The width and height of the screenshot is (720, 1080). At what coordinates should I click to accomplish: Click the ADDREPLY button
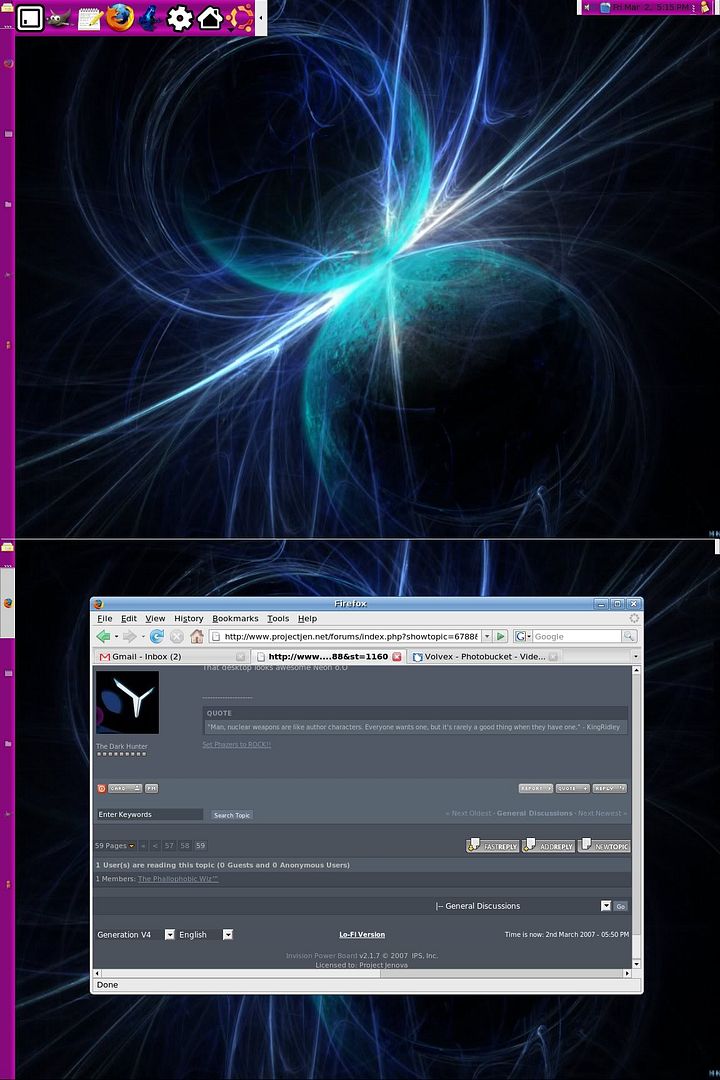point(548,845)
